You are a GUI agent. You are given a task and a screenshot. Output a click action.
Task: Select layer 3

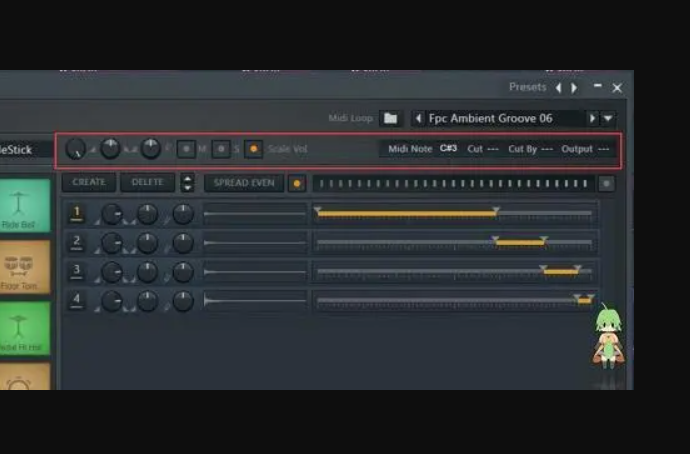point(77,271)
